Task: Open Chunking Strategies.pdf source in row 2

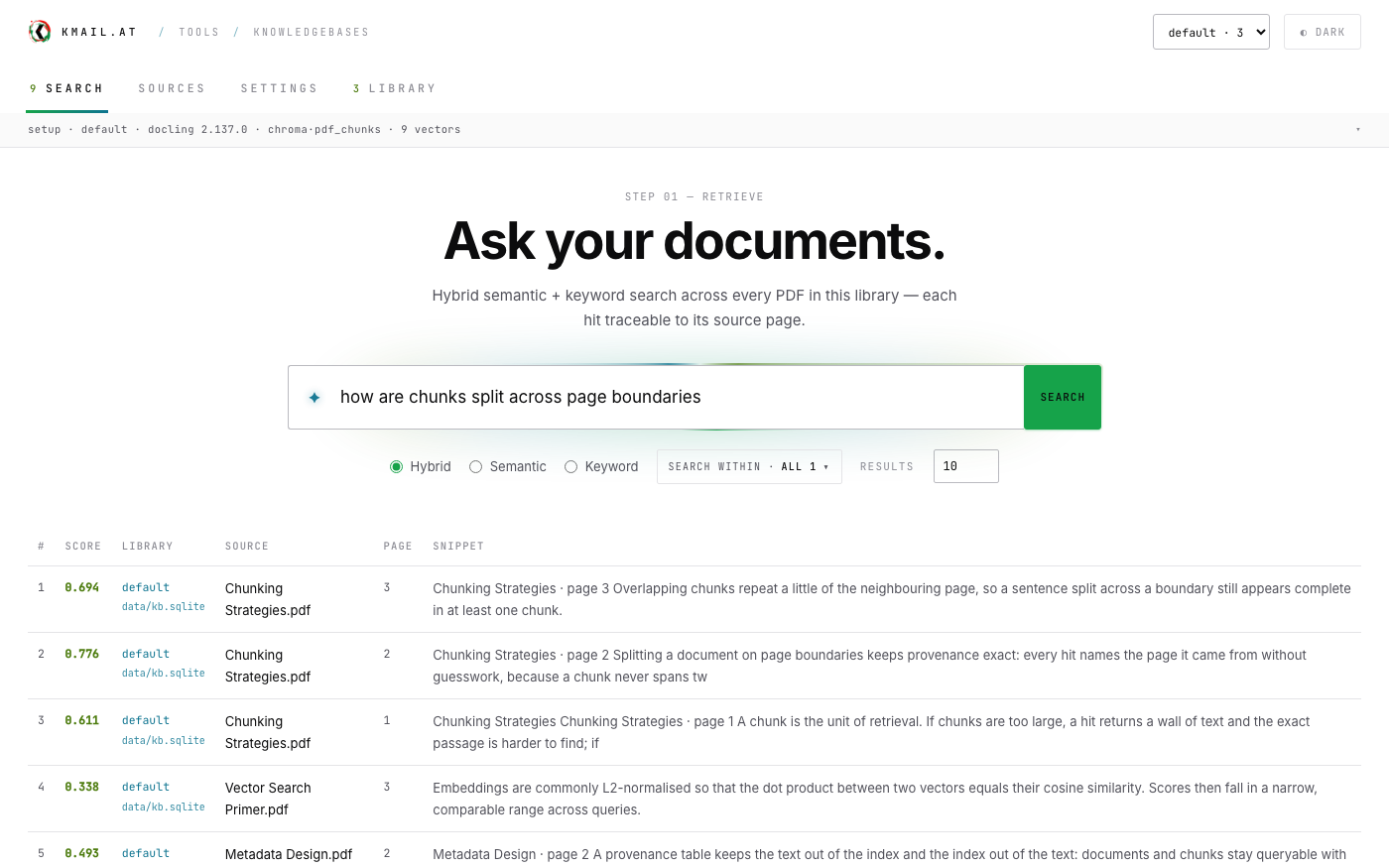Action: tap(268, 666)
